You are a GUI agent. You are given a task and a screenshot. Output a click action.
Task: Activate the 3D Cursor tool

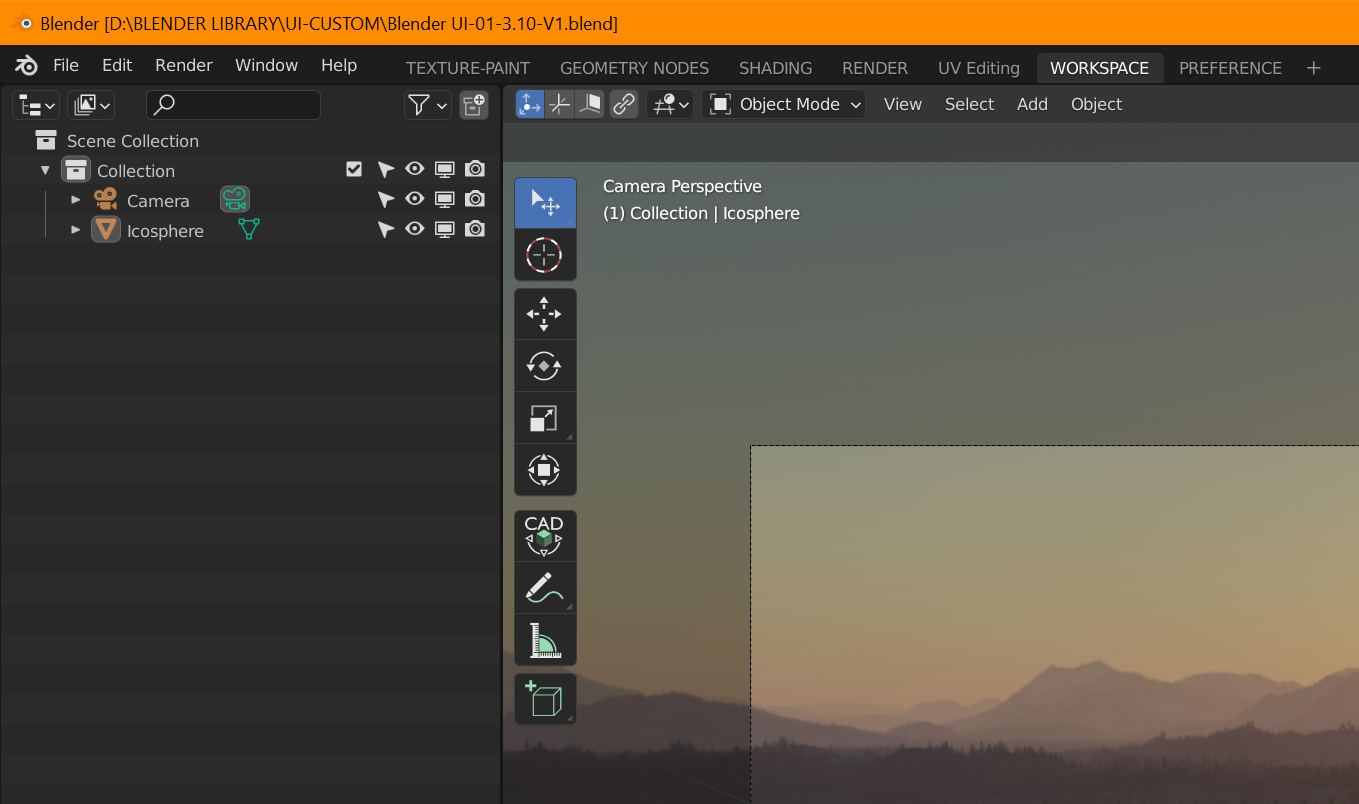pos(545,255)
